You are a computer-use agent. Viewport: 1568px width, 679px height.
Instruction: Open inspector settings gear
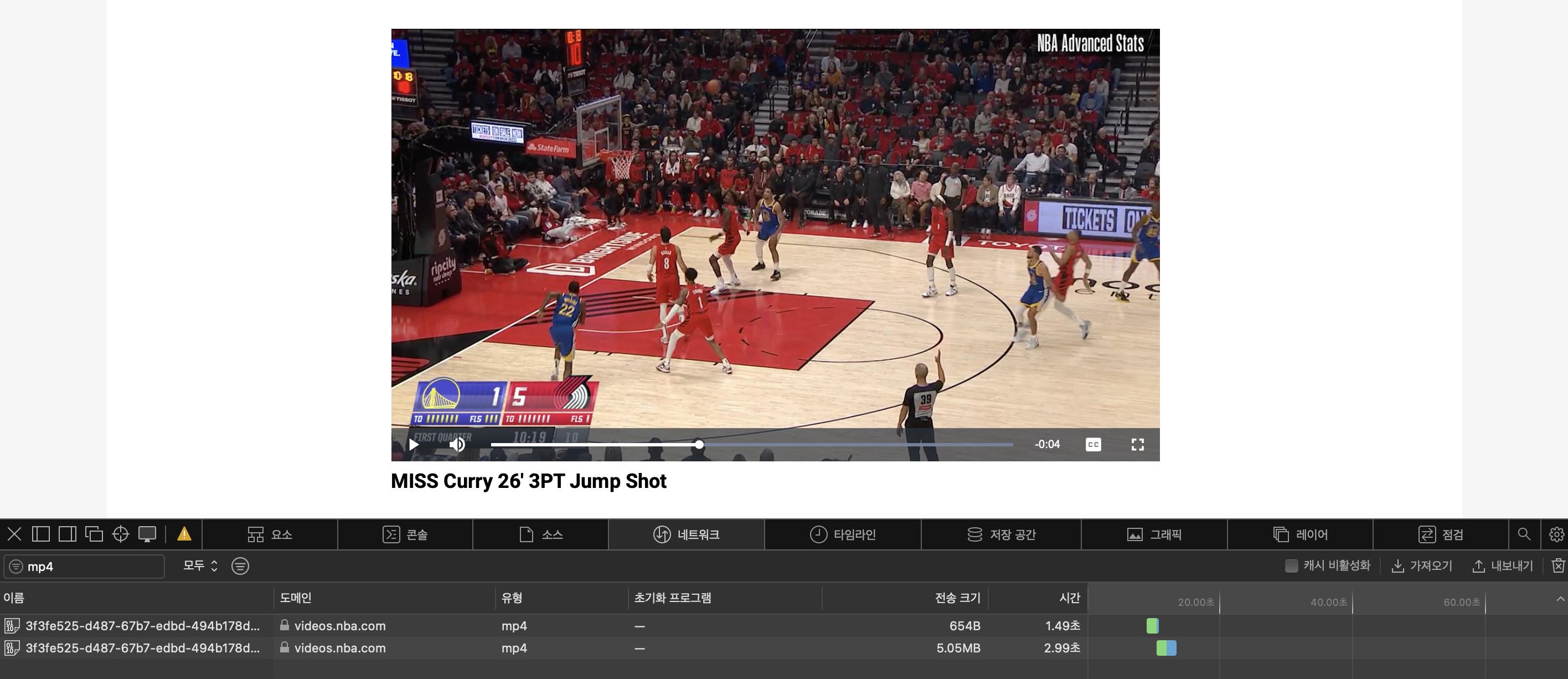1556,534
